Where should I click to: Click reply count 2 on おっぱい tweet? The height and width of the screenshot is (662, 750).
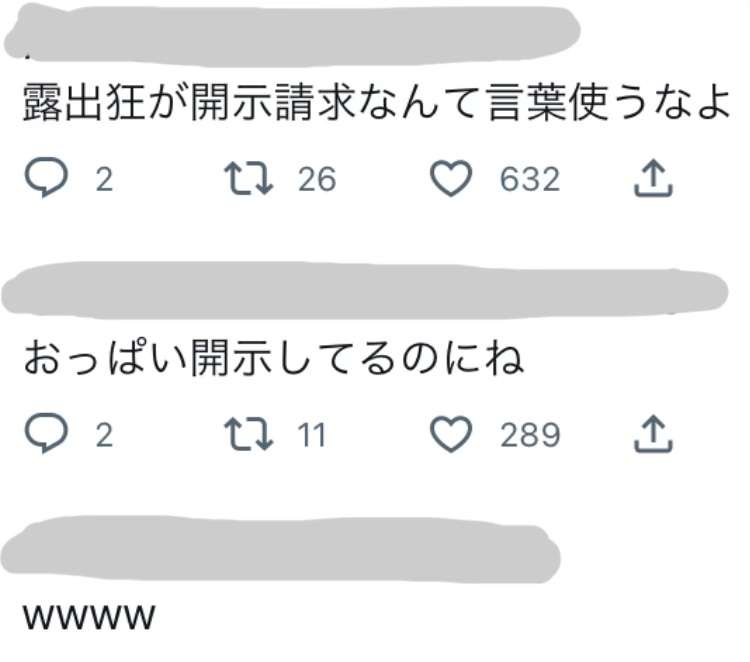coord(104,436)
